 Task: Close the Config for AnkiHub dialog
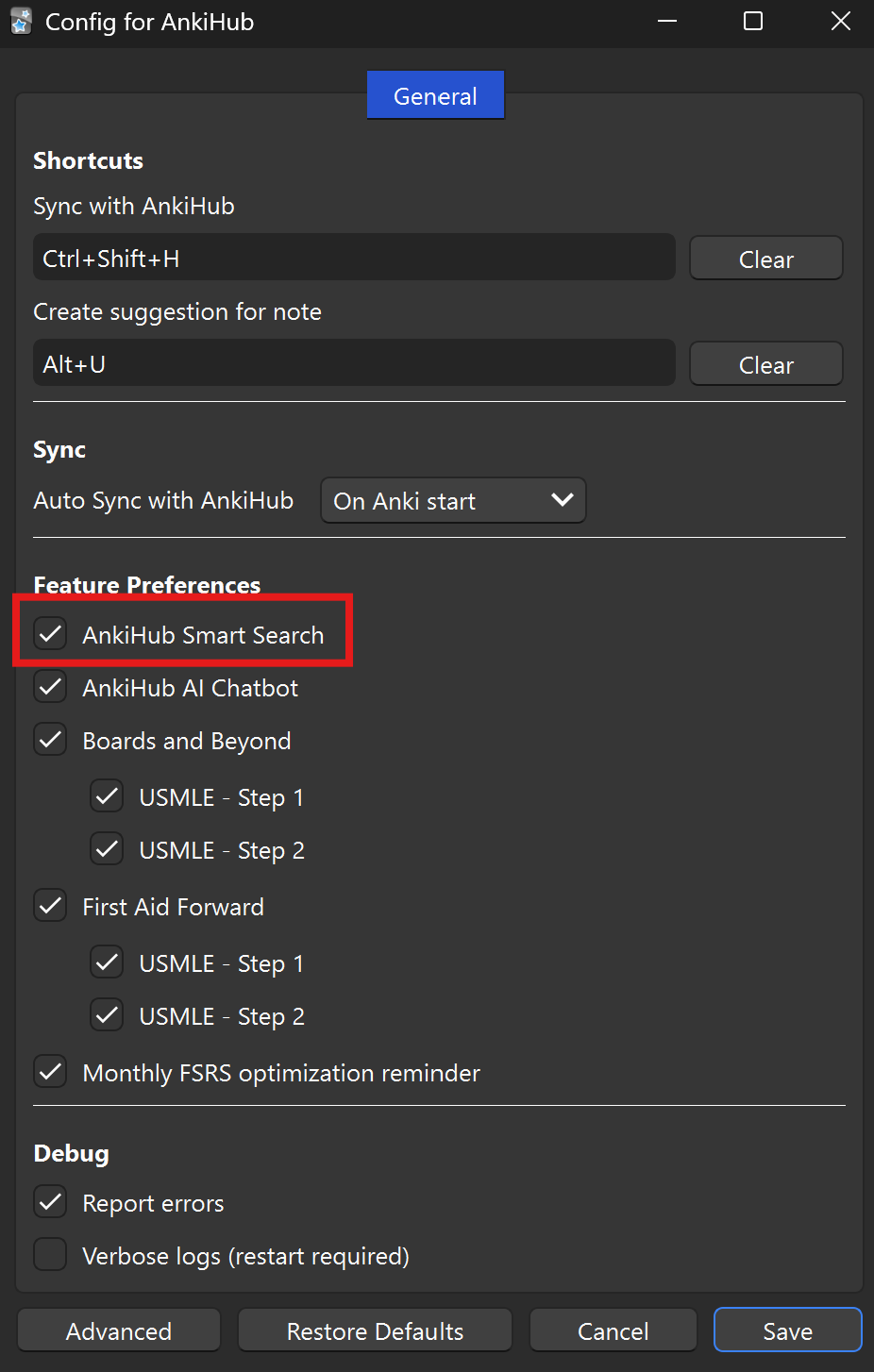click(x=840, y=22)
